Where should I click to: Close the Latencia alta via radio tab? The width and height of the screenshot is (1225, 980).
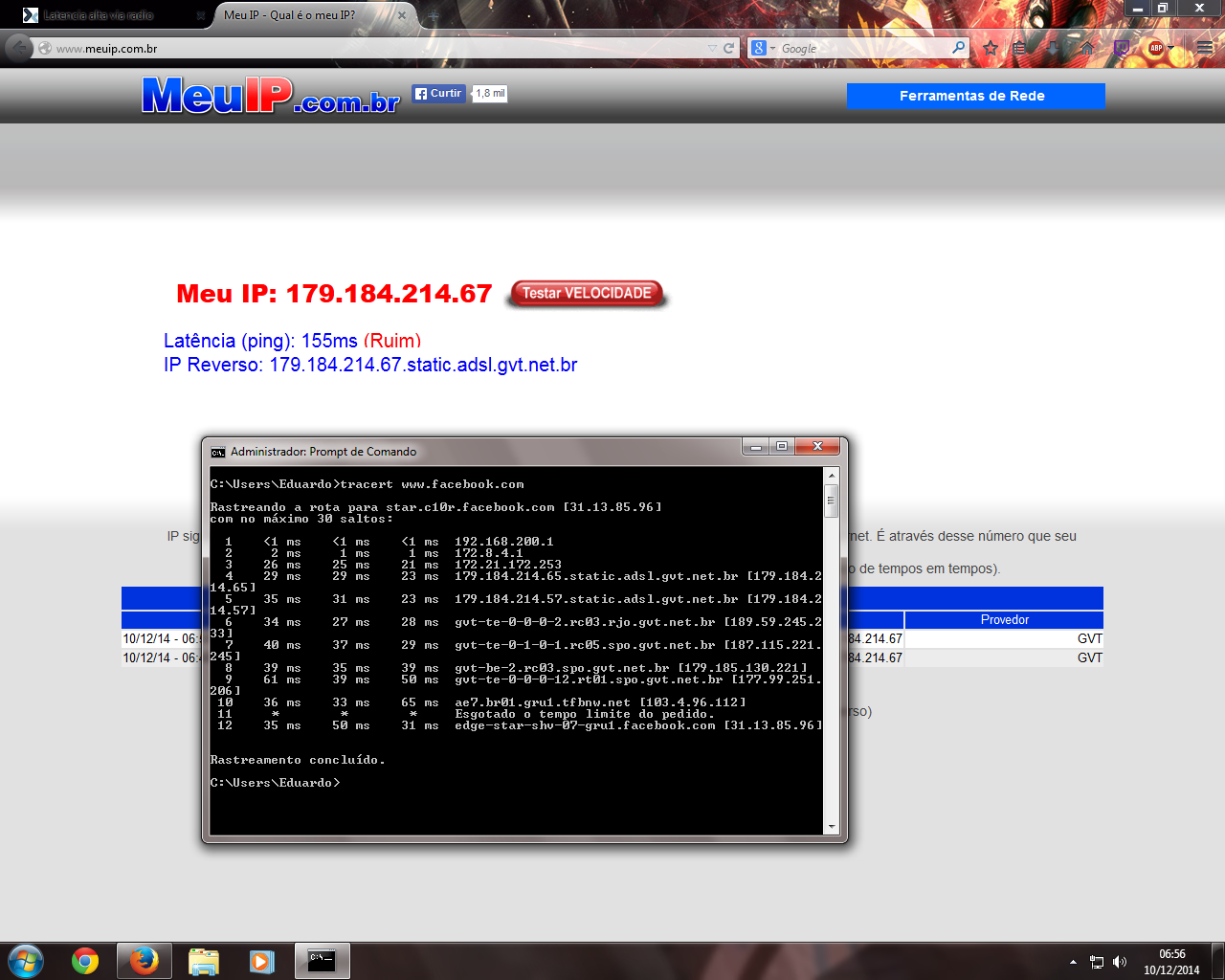click(200, 15)
